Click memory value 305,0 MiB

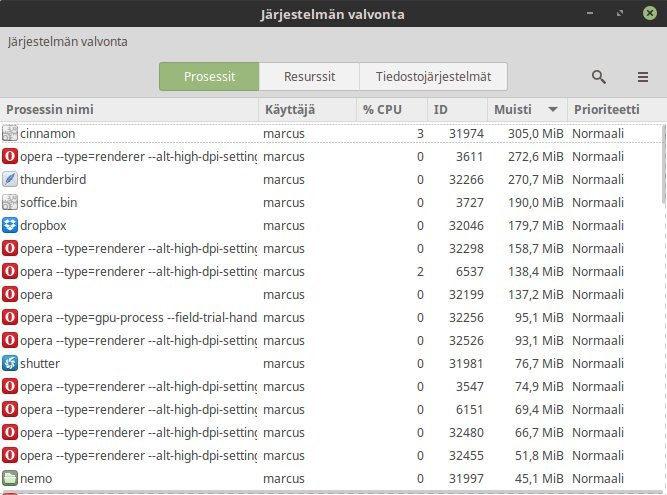[536, 134]
